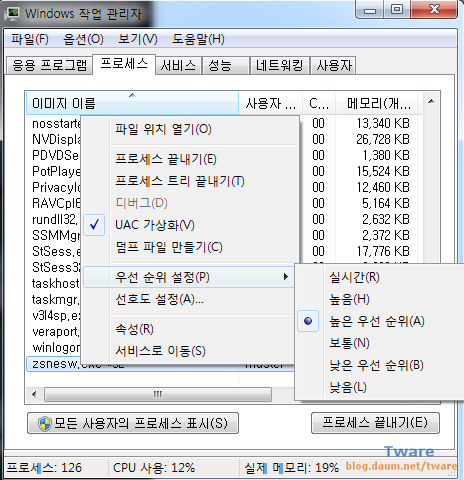Open the 파일(F) menu
This screenshot has width=464, height=480.
click(x=30, y=39)
